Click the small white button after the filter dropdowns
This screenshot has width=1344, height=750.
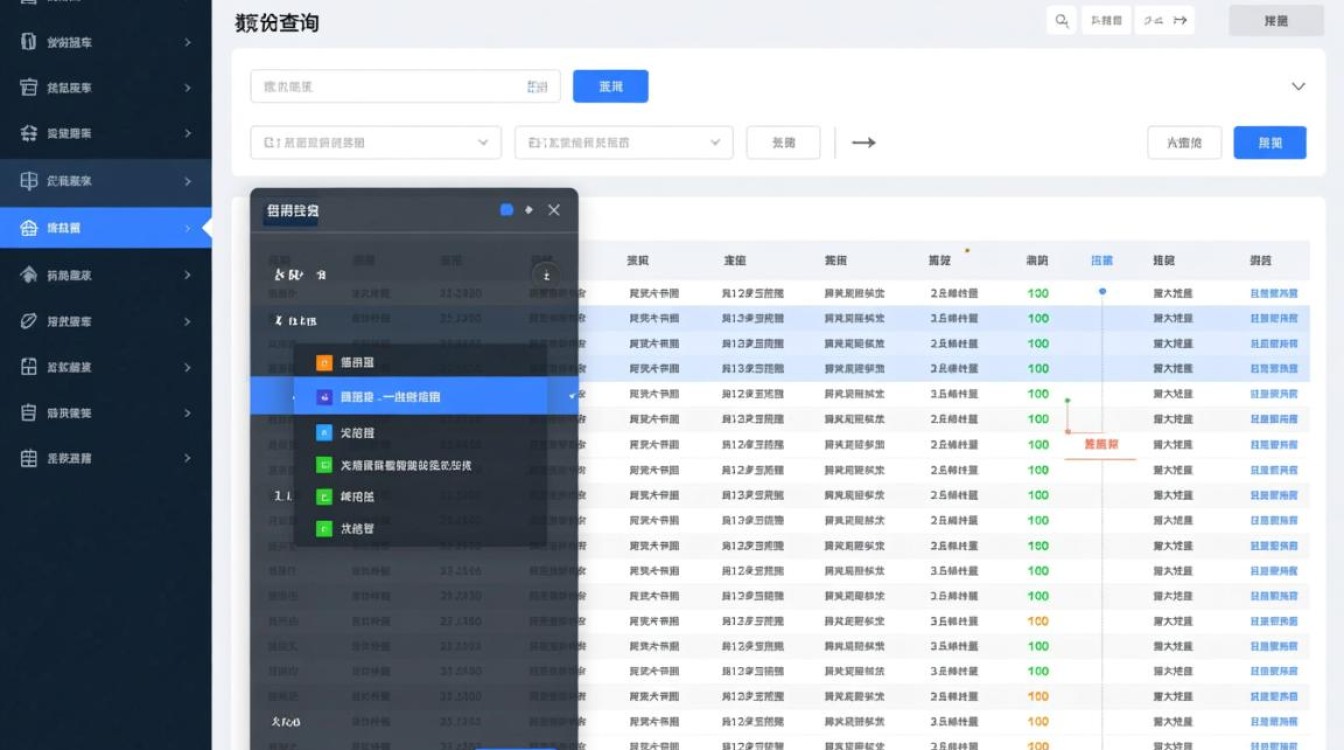click(783, 142)
